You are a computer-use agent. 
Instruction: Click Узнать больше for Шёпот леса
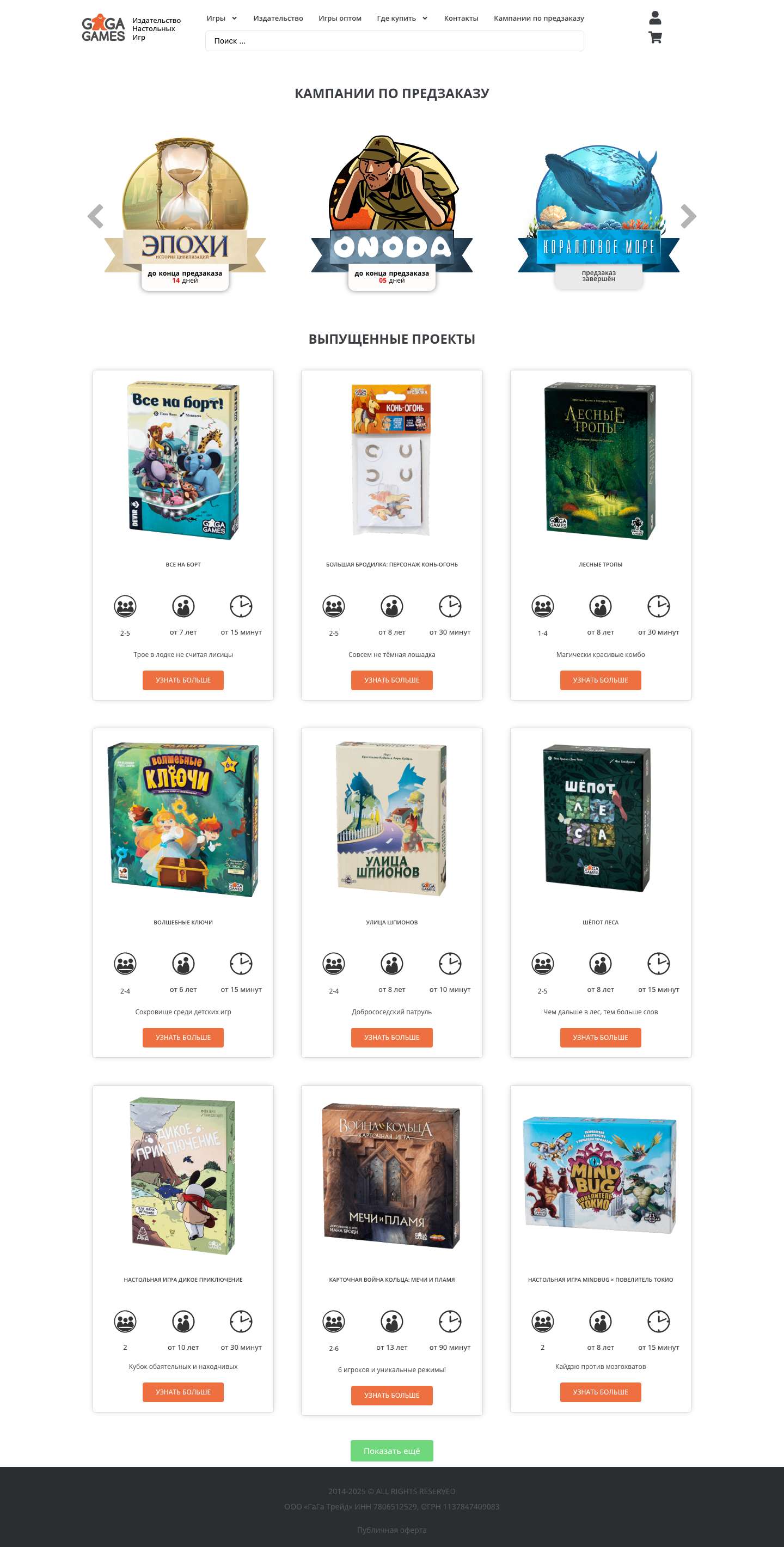601,1037
